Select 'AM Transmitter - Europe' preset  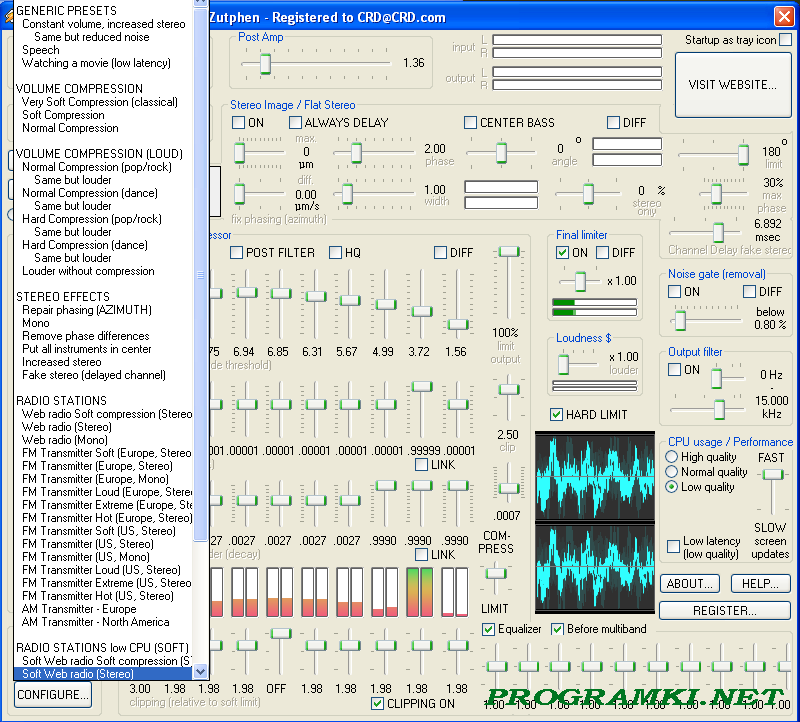[x=79, y=609]
